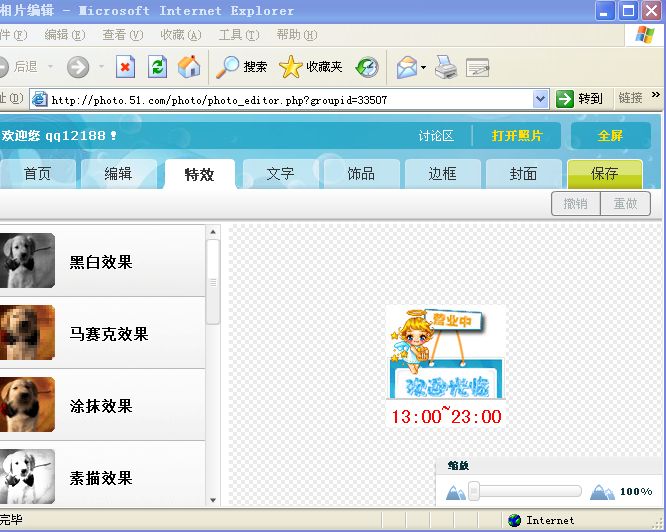Screen dimensions: 666x532
Task: Click the IE Back arrow button
Action: 4,67
